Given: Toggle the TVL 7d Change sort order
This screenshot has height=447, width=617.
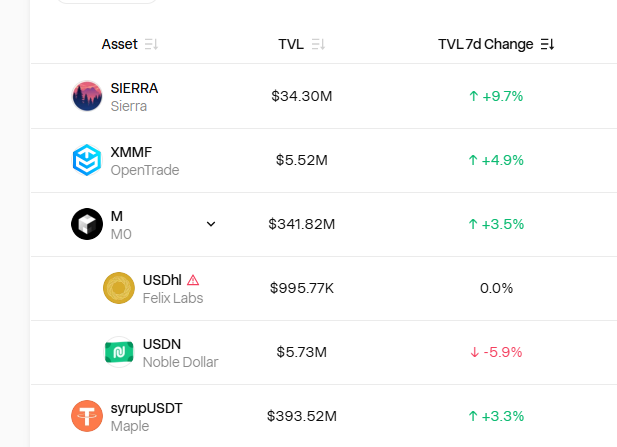Looking at the screenshot, I should tap(547, 44).
